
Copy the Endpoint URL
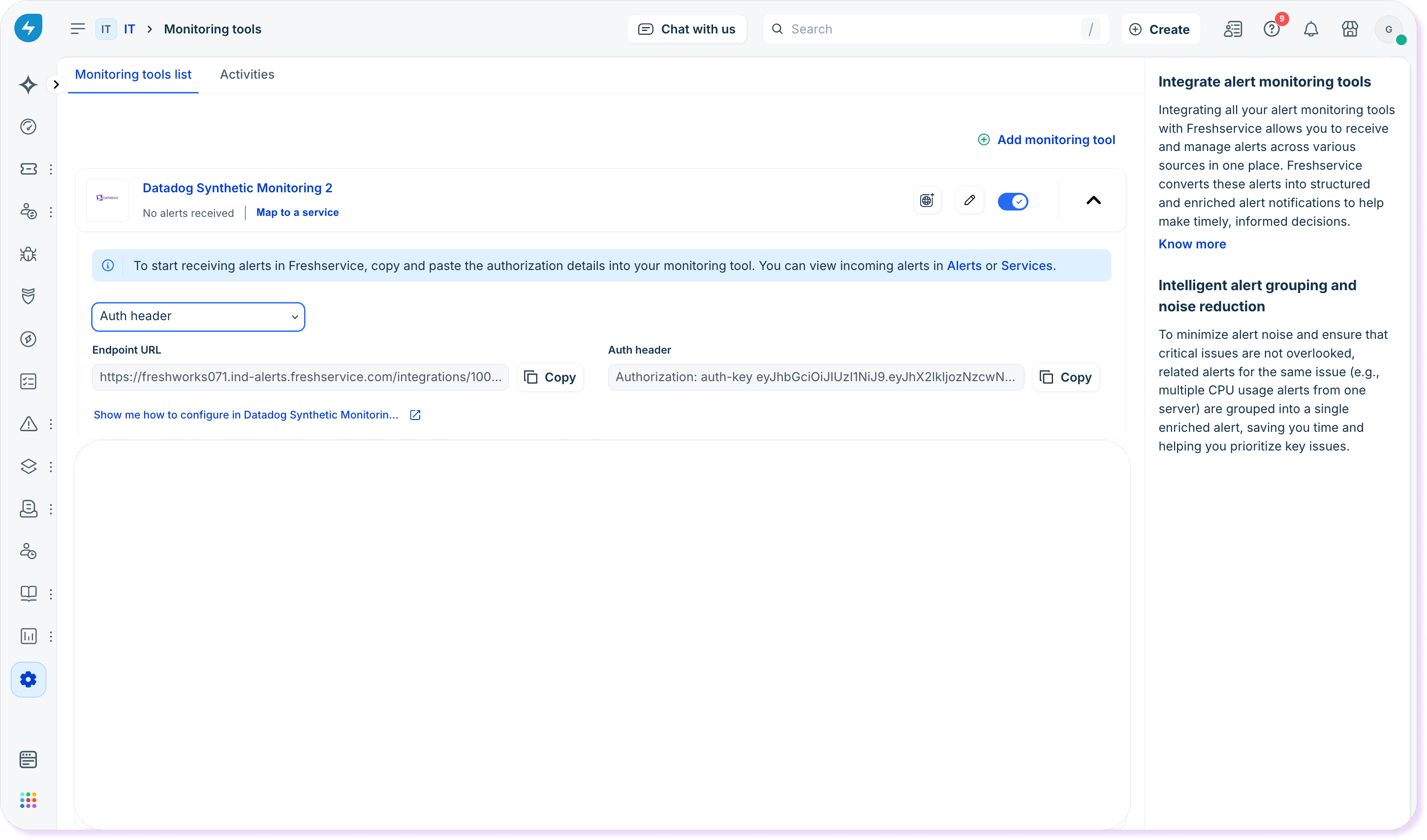point(550,378)
